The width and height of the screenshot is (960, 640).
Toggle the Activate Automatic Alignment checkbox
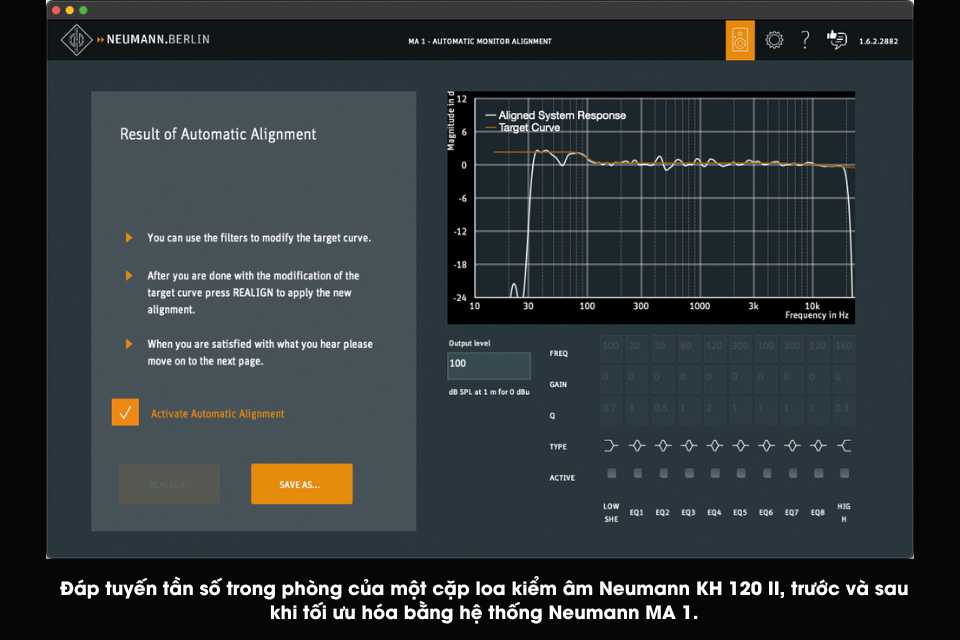[125, 412]
